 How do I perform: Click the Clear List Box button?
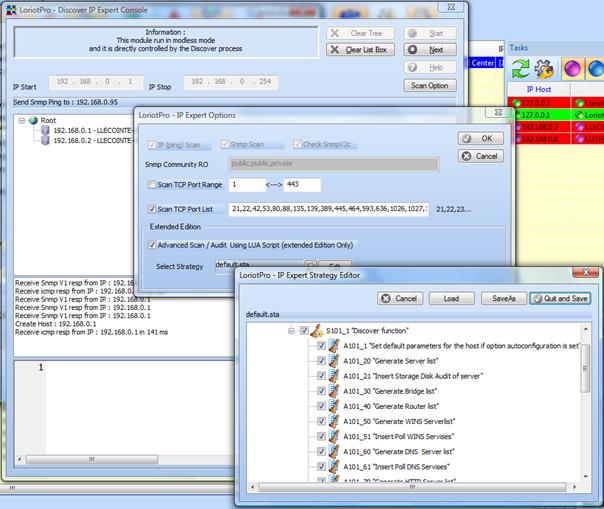coord(361,50)
